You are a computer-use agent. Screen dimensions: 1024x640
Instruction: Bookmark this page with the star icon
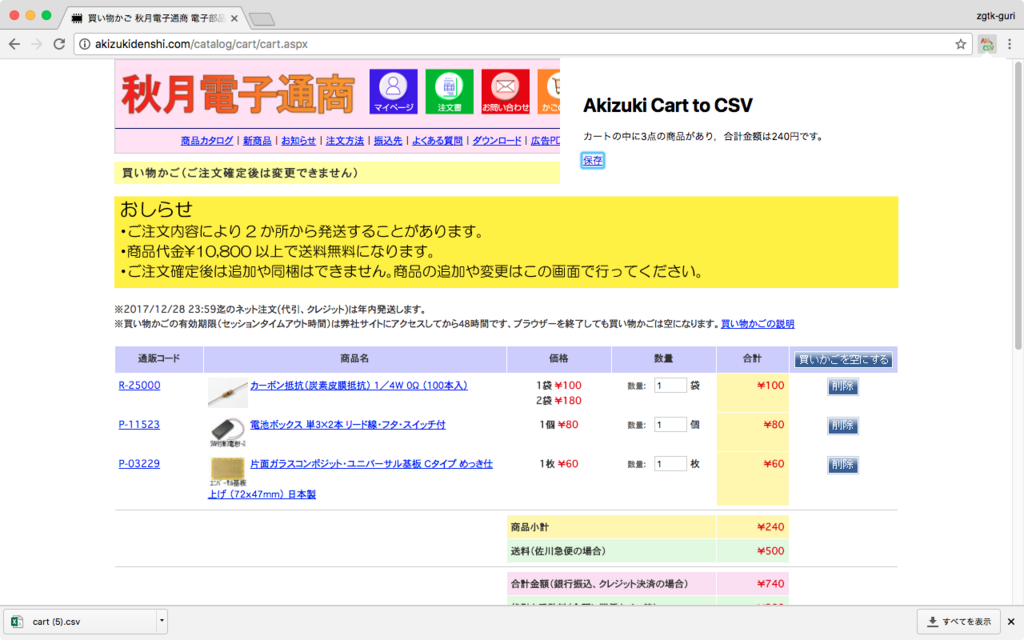click(960, 44)
